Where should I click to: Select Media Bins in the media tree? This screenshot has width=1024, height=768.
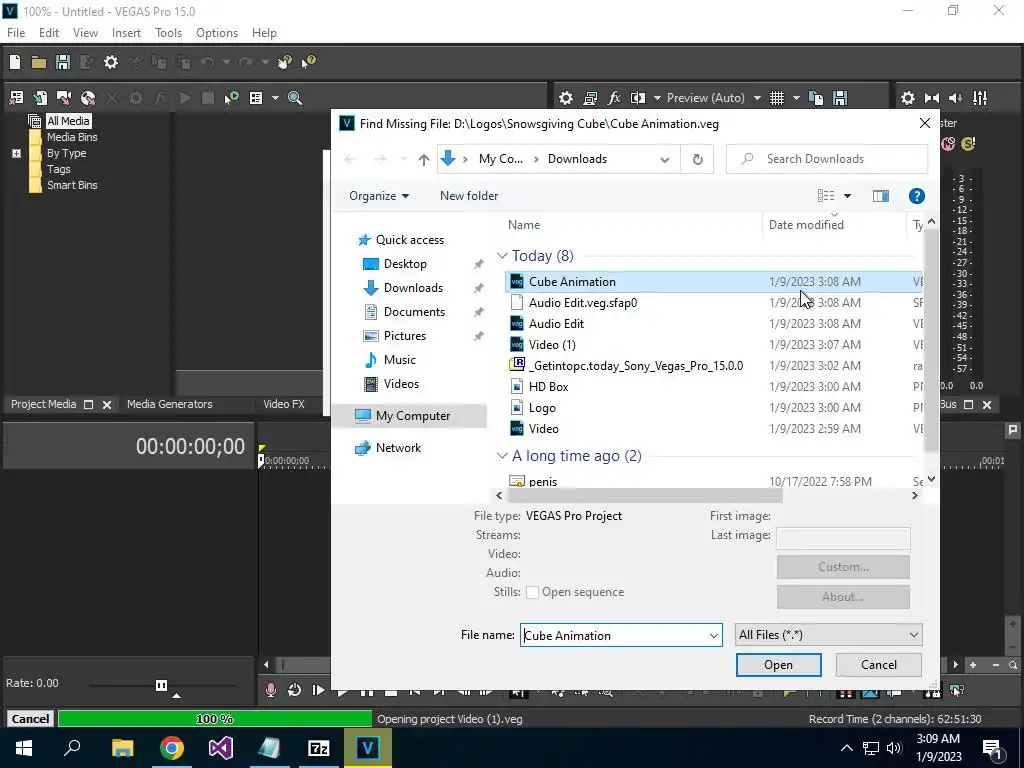72,137
